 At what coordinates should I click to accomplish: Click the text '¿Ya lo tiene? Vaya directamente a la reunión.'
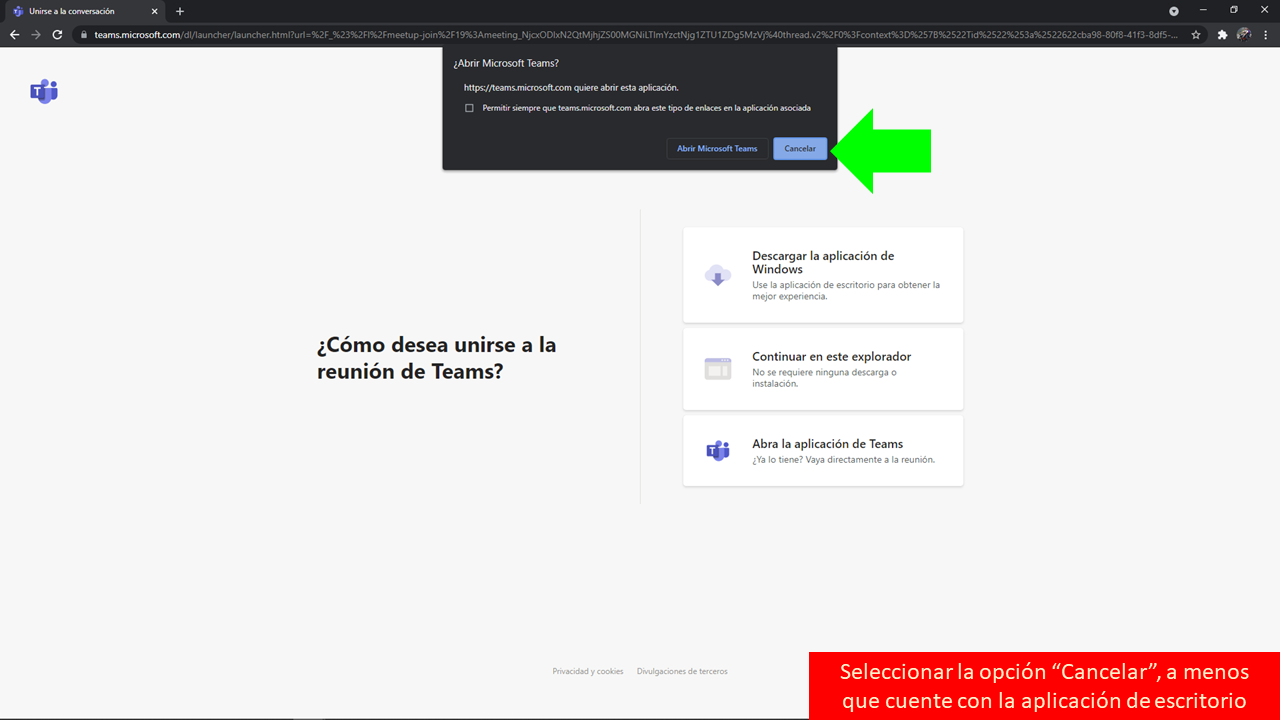point(843,460)
